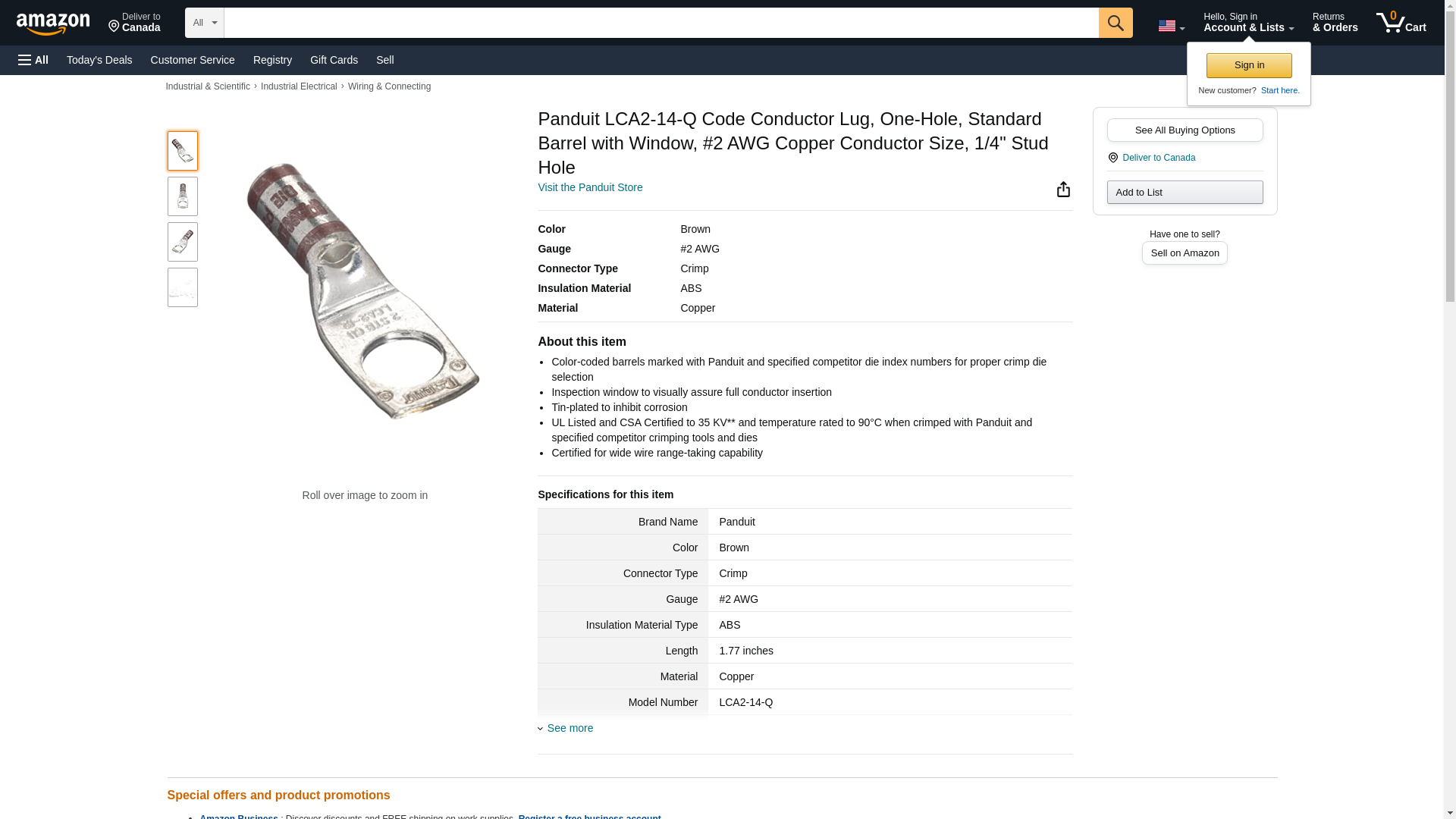Expand the Account & Lists dropdown

(x=1248, y=23)
